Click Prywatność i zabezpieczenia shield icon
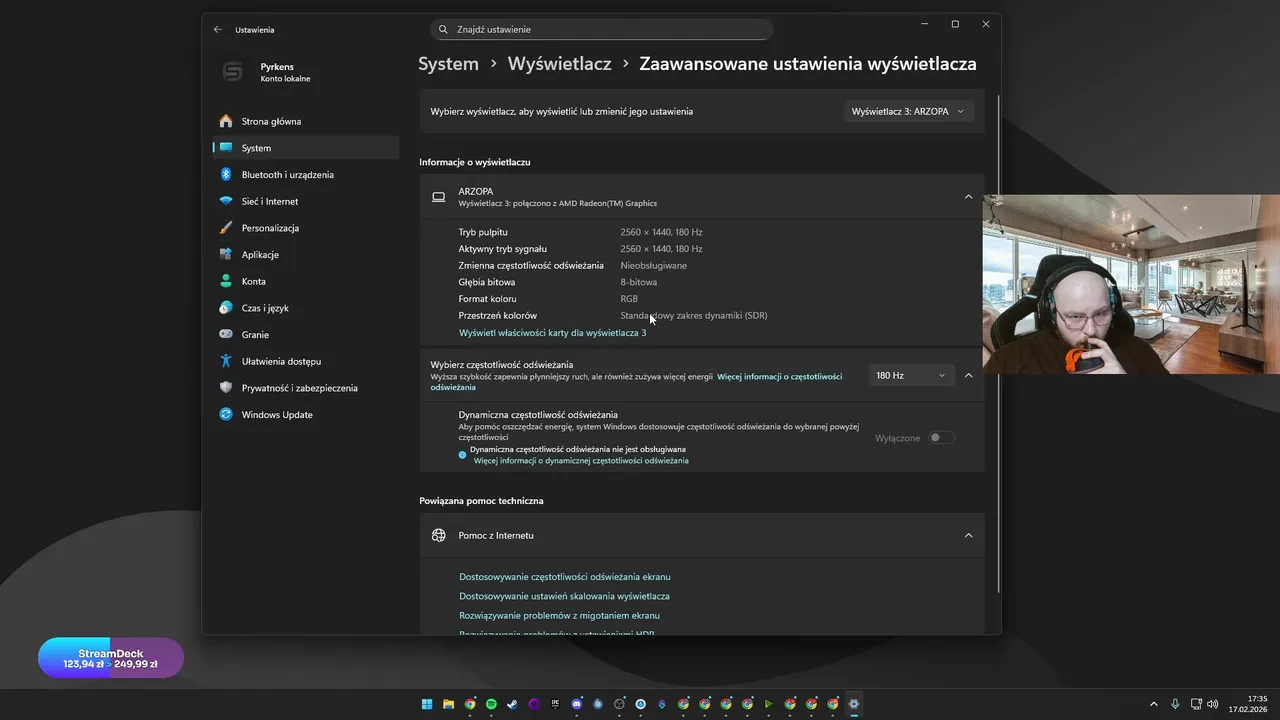This screenshot has height=720, width=1280. [226, 388]
